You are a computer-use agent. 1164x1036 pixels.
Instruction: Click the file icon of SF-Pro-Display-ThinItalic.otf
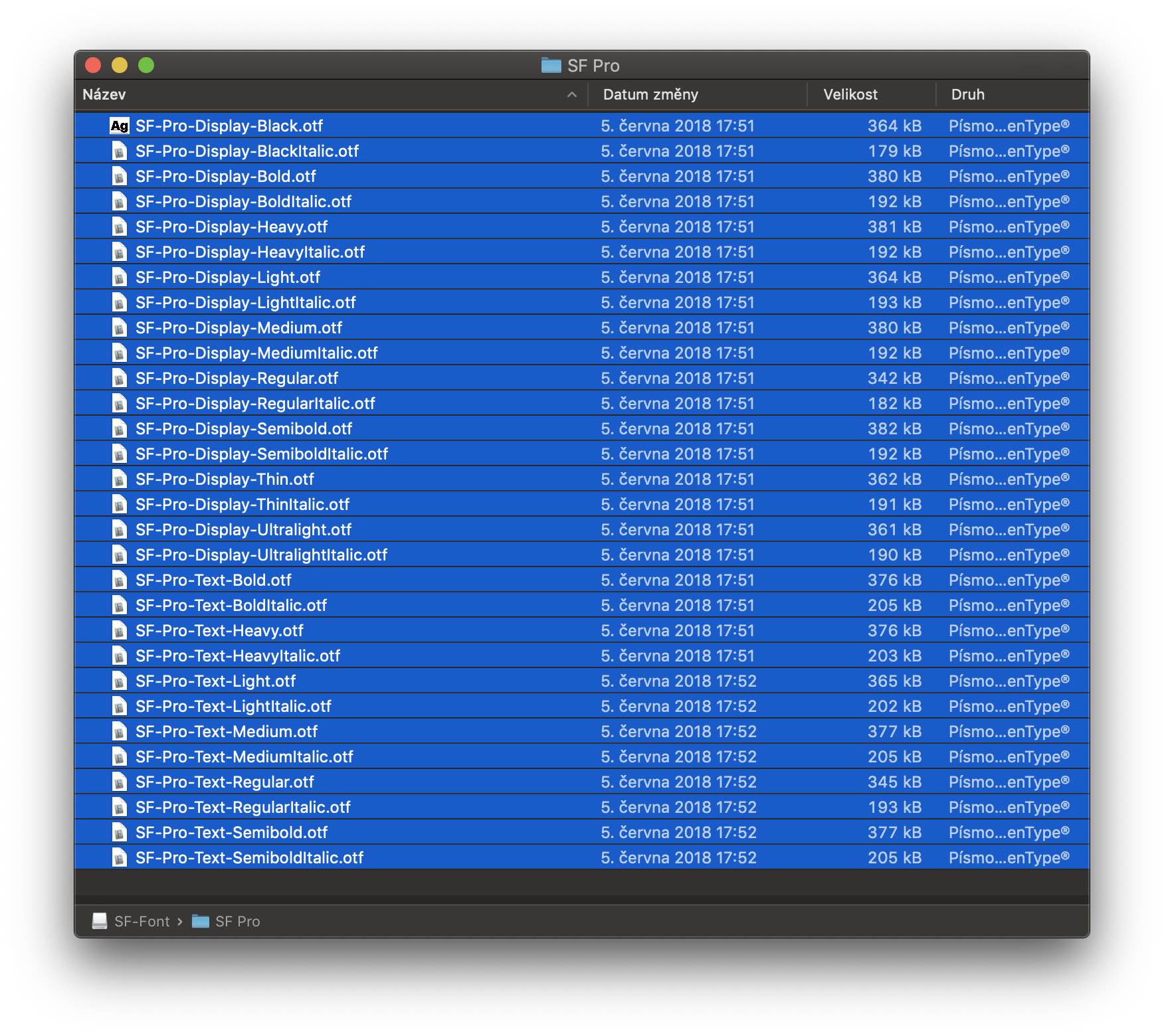coord(120,504)
